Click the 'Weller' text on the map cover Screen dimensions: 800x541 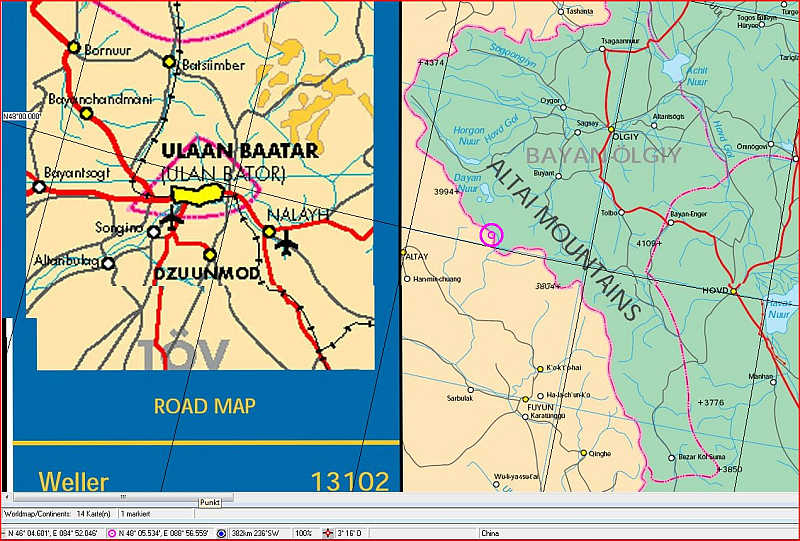(x=73, y=482)
